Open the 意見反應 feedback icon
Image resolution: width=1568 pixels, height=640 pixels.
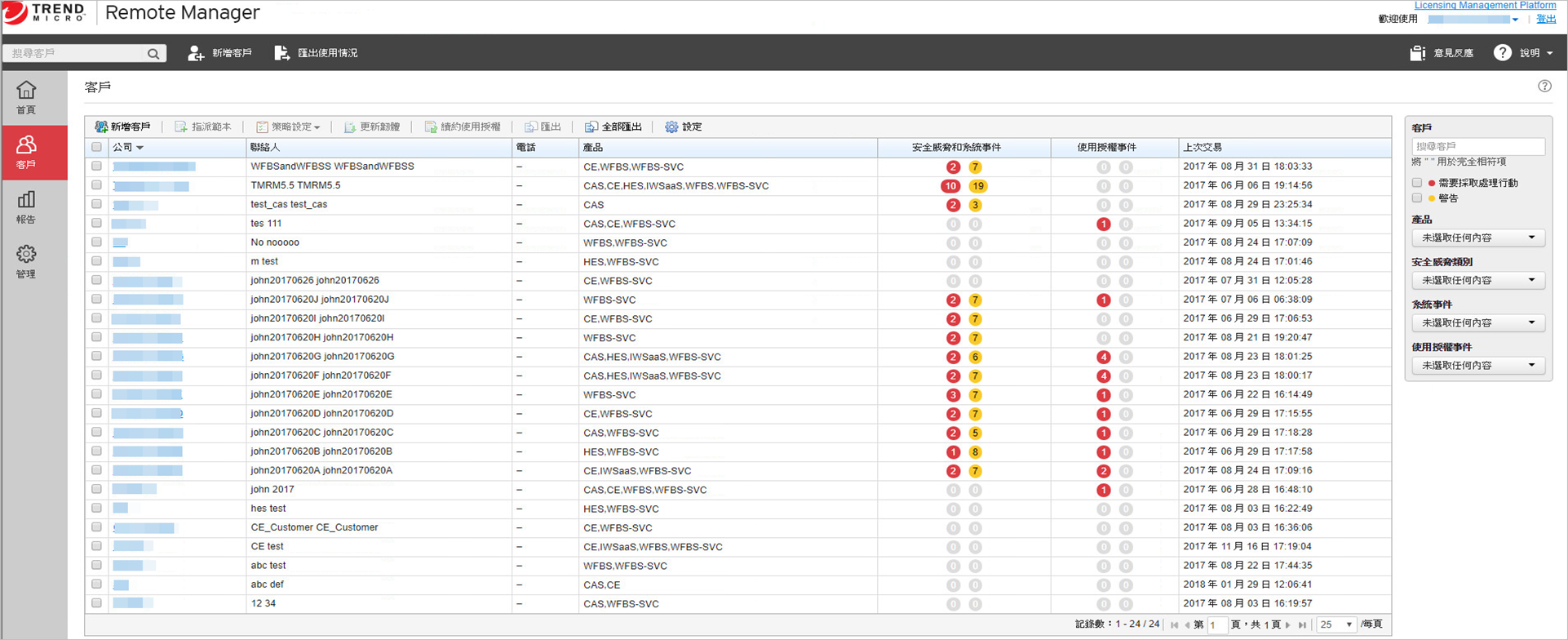pyautogui.click(x=1418, y=53)
